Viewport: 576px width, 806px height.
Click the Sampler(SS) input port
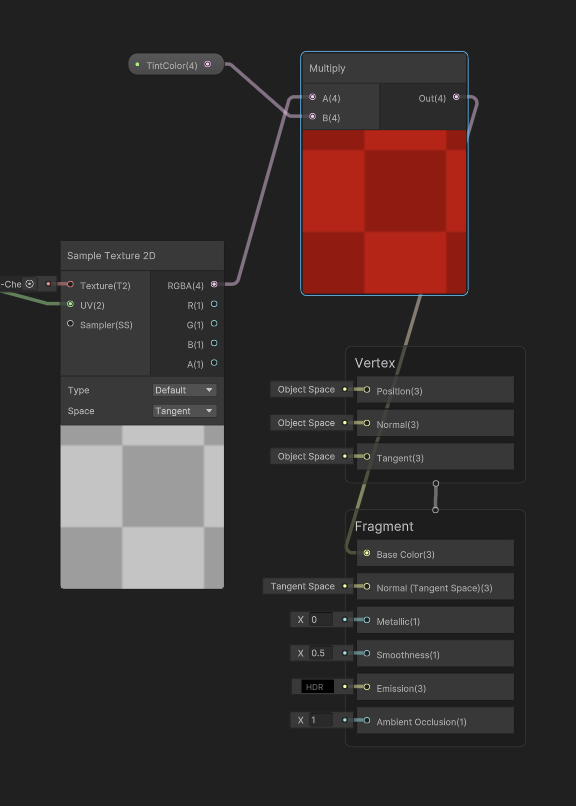pos(70,323)
